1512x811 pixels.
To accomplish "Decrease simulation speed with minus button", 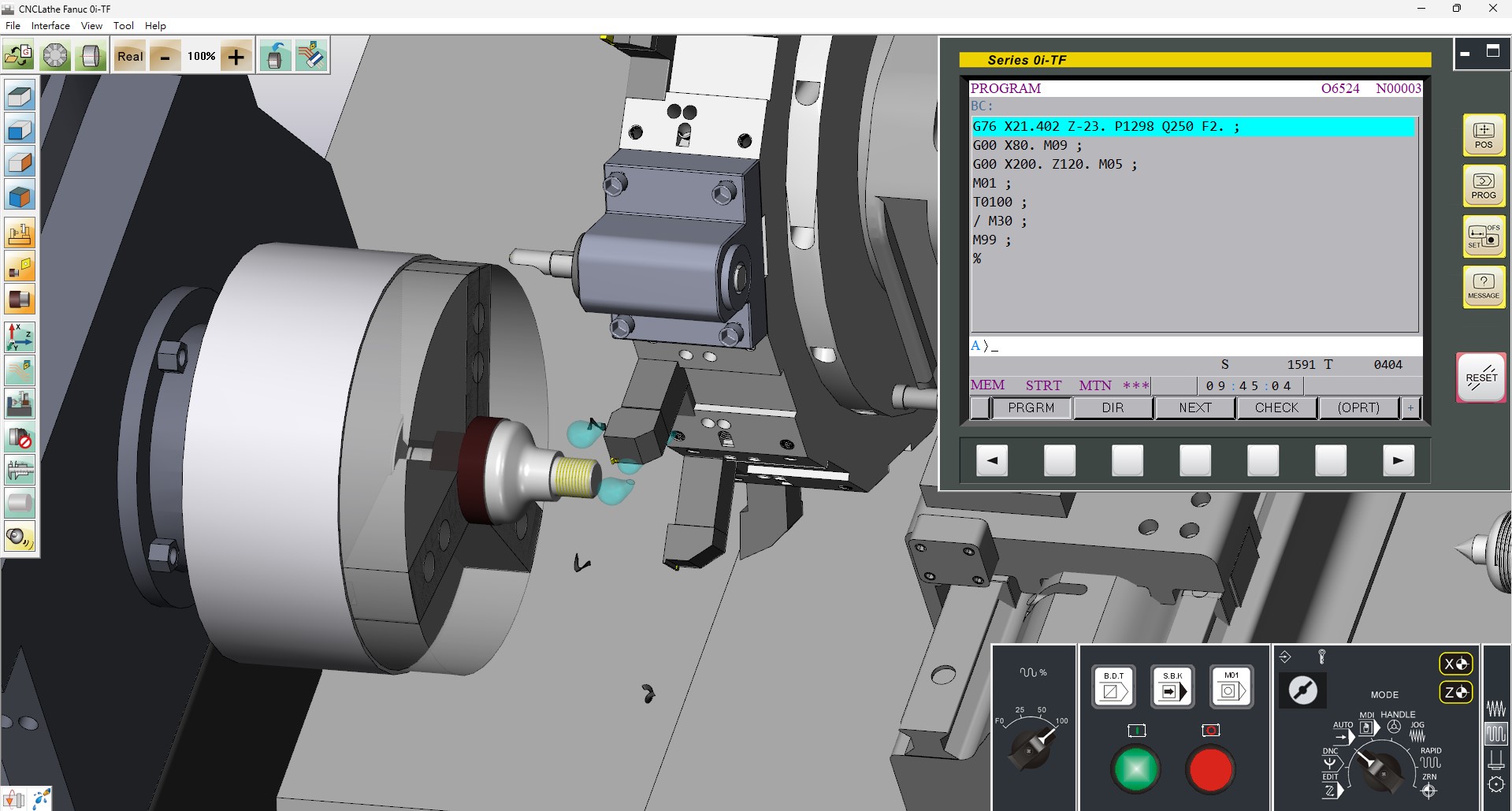I will pyautogui.click(x=165, y=56).
